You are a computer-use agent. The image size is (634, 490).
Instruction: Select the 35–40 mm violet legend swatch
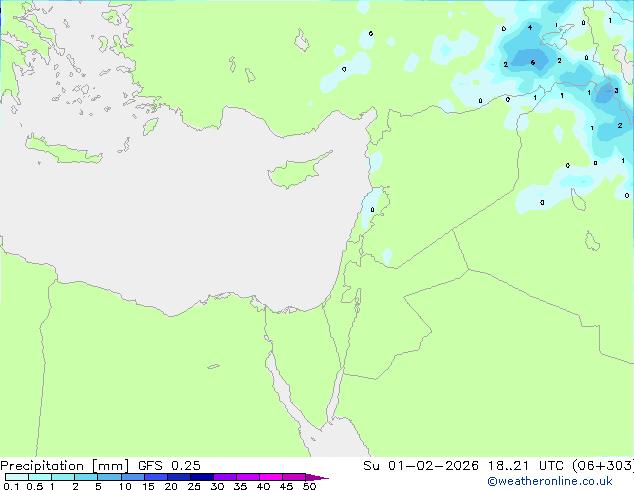pos(248,477)
